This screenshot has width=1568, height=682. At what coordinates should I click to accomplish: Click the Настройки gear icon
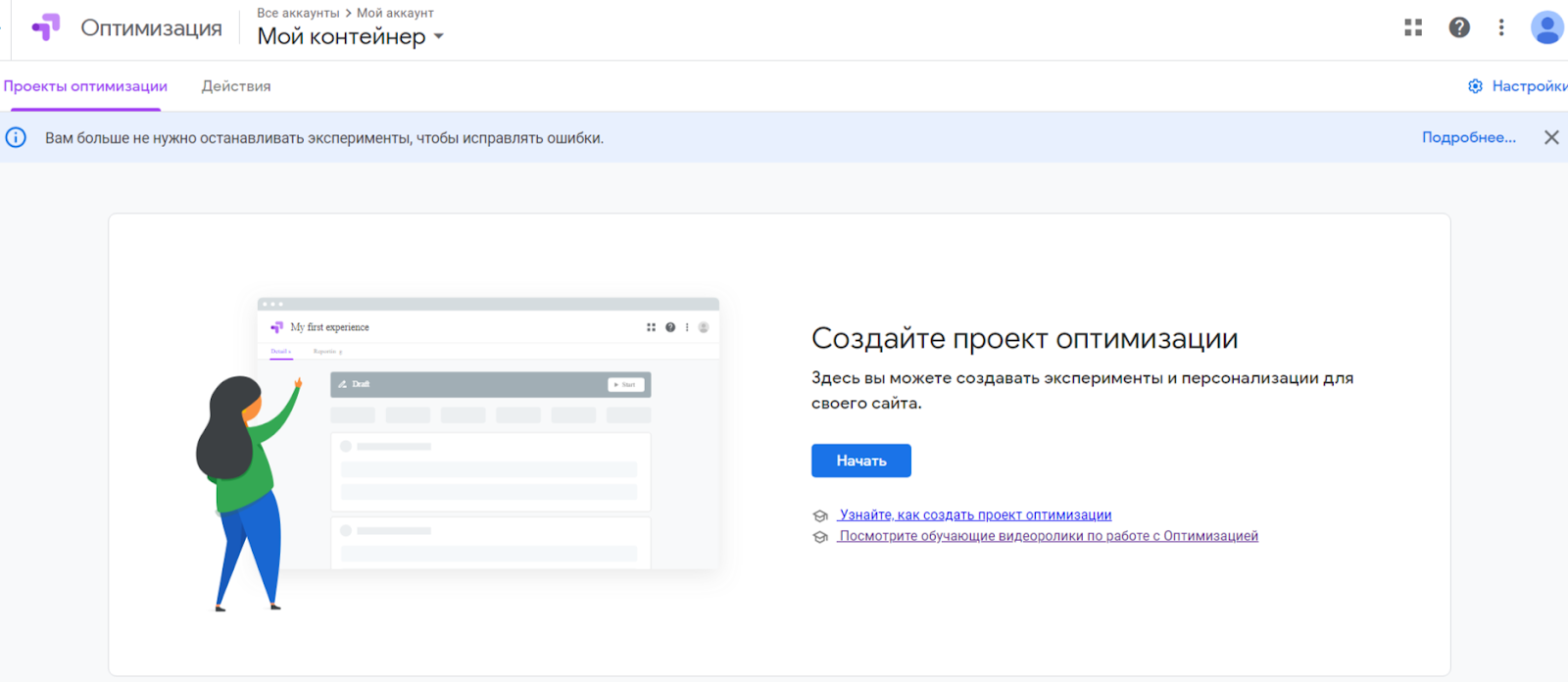coord(1475,86)
